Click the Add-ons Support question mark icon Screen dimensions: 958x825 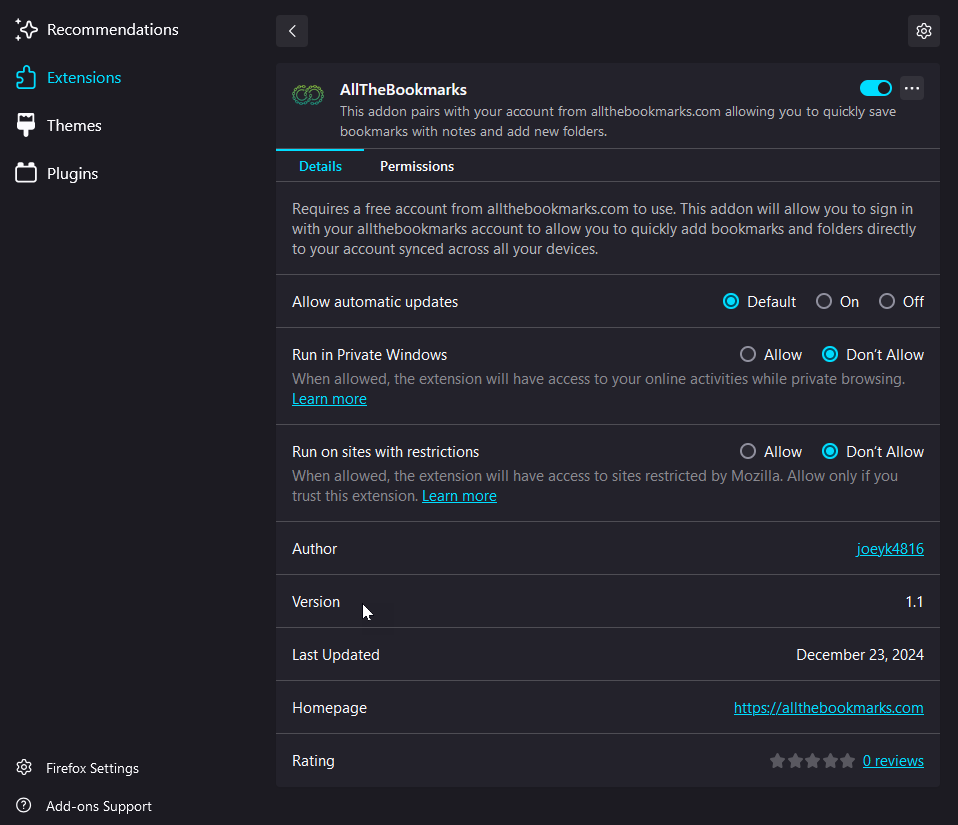point(24,805)
